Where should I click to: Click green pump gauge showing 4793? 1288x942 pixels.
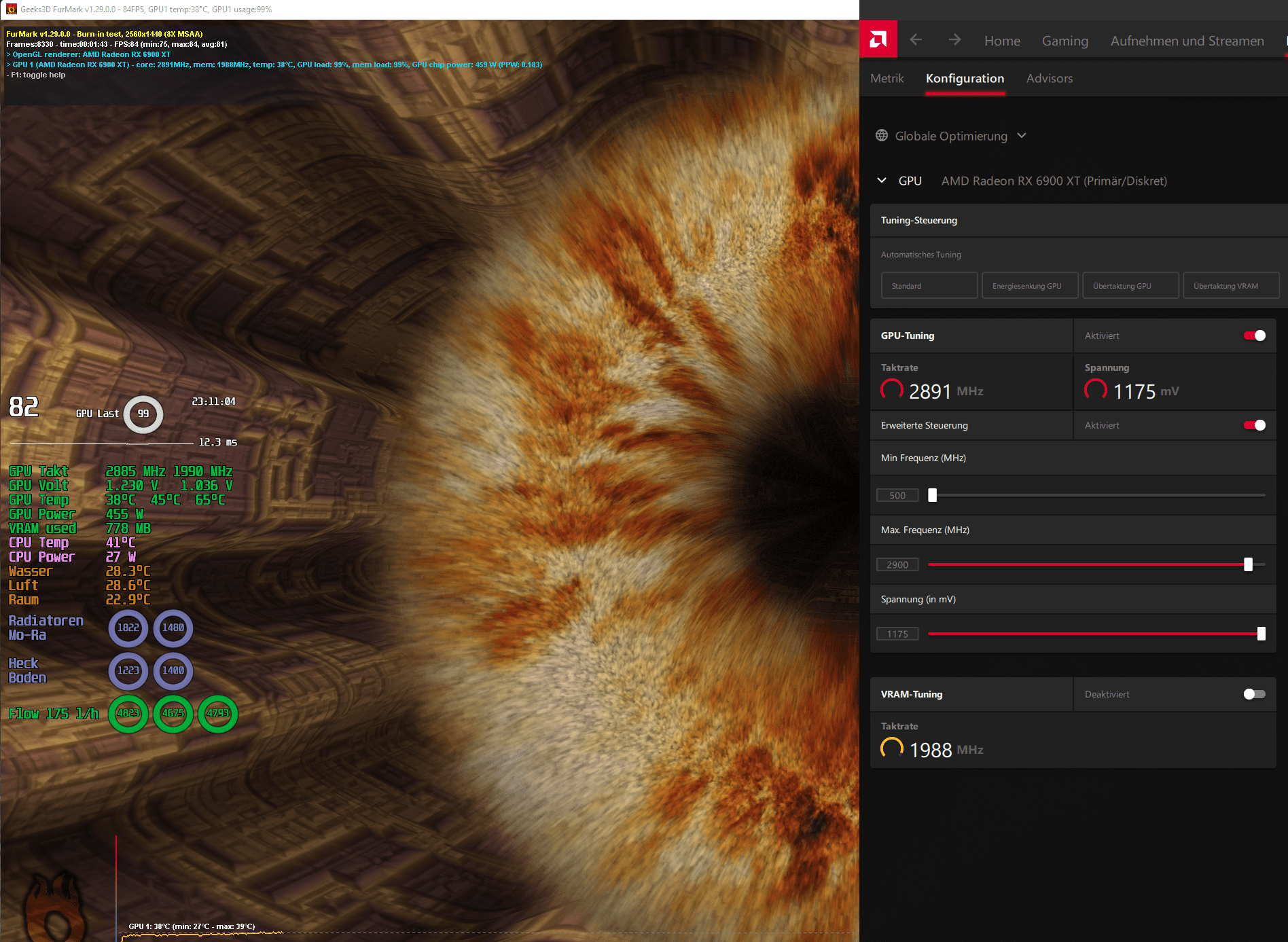[x=218, y=714]
